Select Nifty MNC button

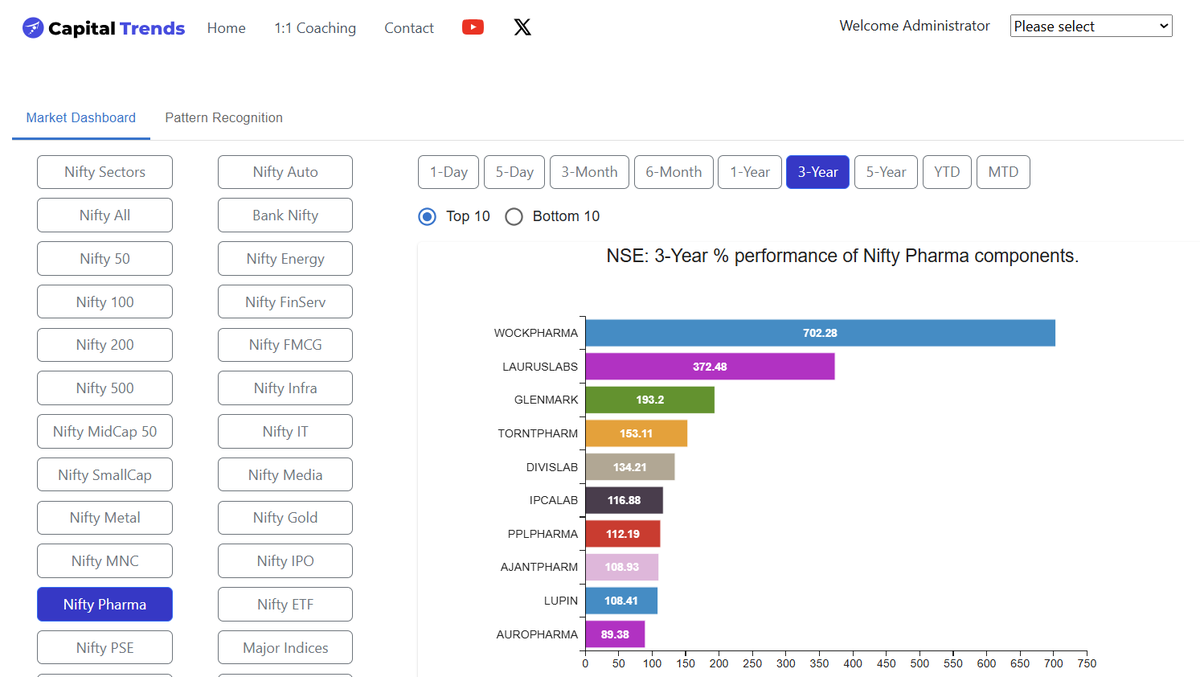point(105,561)
